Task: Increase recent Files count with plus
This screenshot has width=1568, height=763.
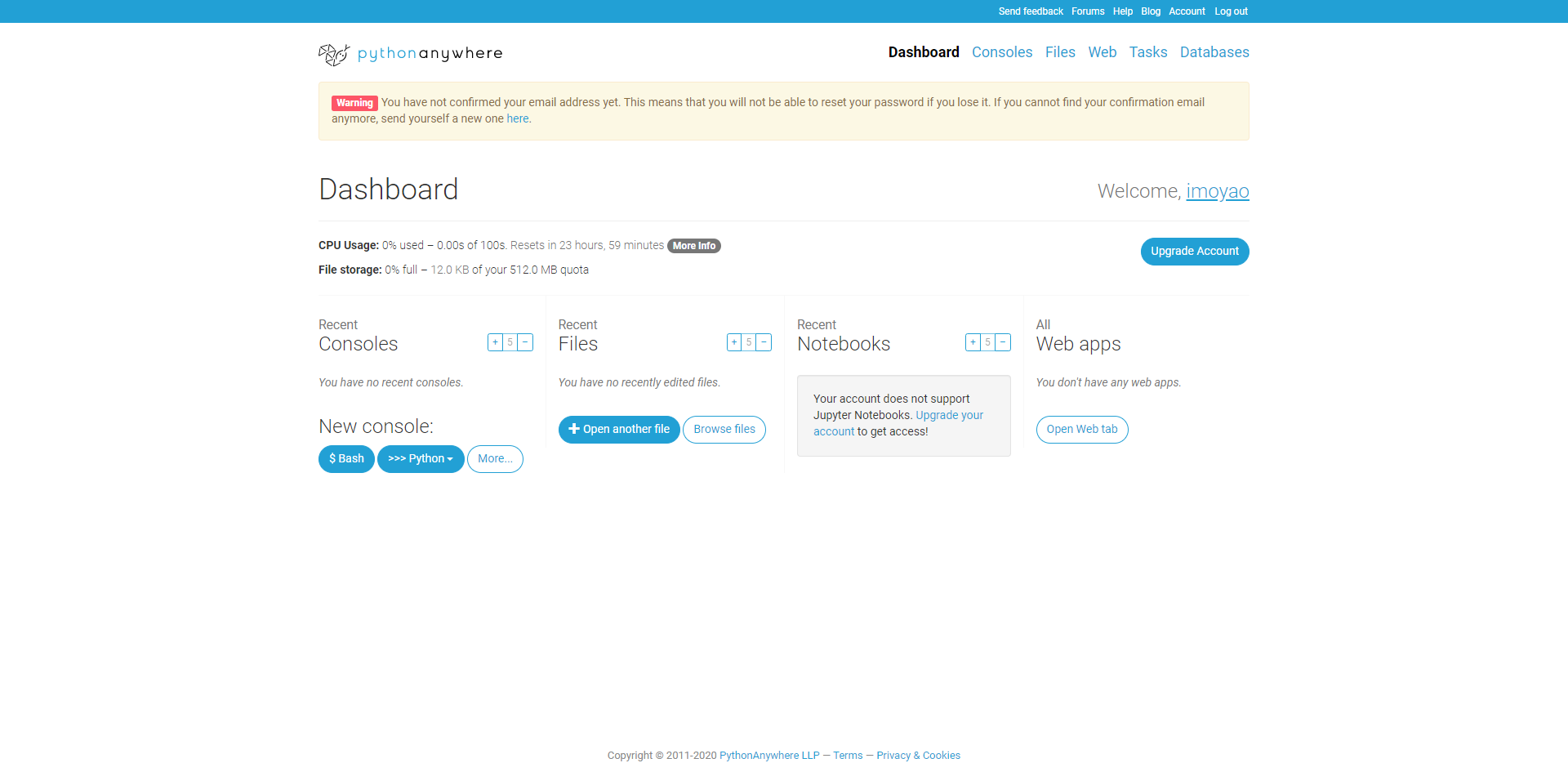Action: point(734,342)
